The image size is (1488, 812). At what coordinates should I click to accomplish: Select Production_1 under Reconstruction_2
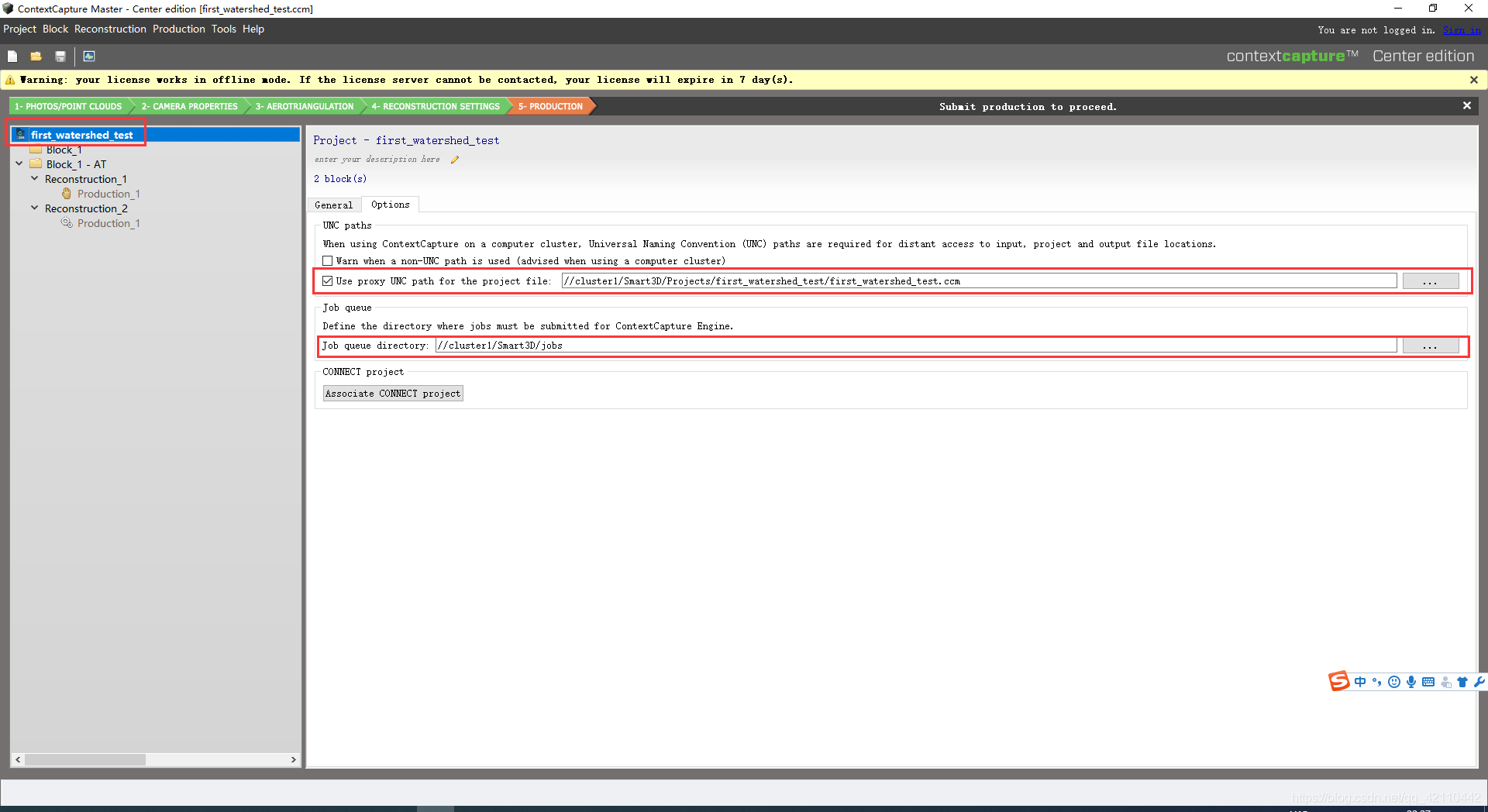pyautogui.click(x=108, y=223)
